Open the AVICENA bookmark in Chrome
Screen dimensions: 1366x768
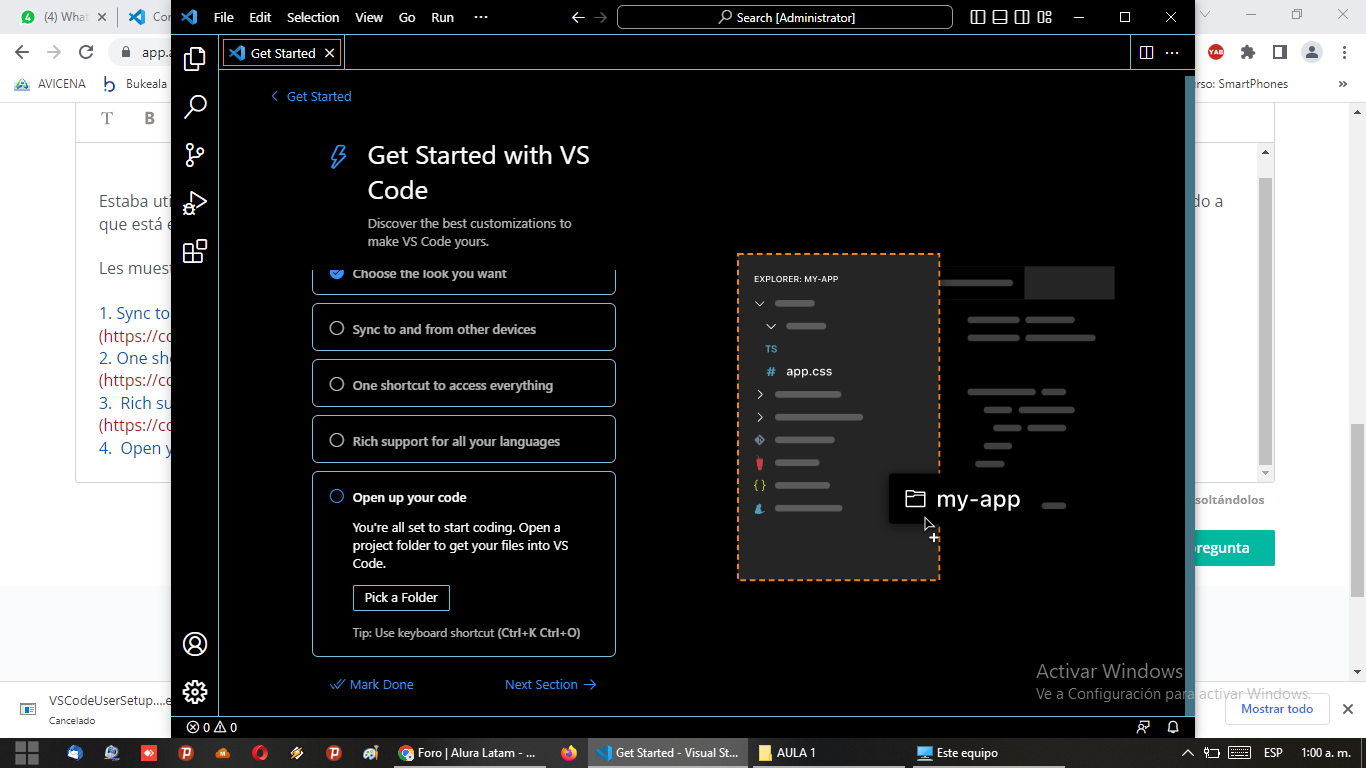point(50,84)
